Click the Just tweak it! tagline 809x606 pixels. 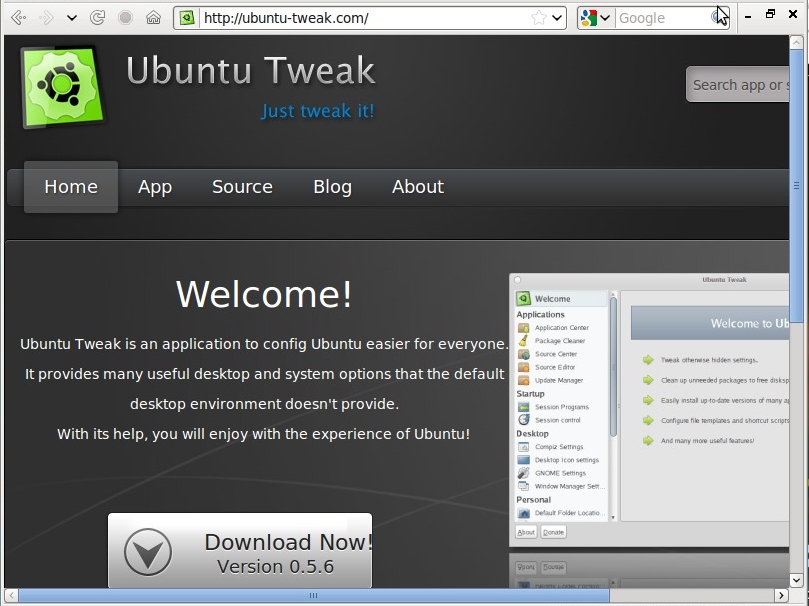click(x=317, y=111)
